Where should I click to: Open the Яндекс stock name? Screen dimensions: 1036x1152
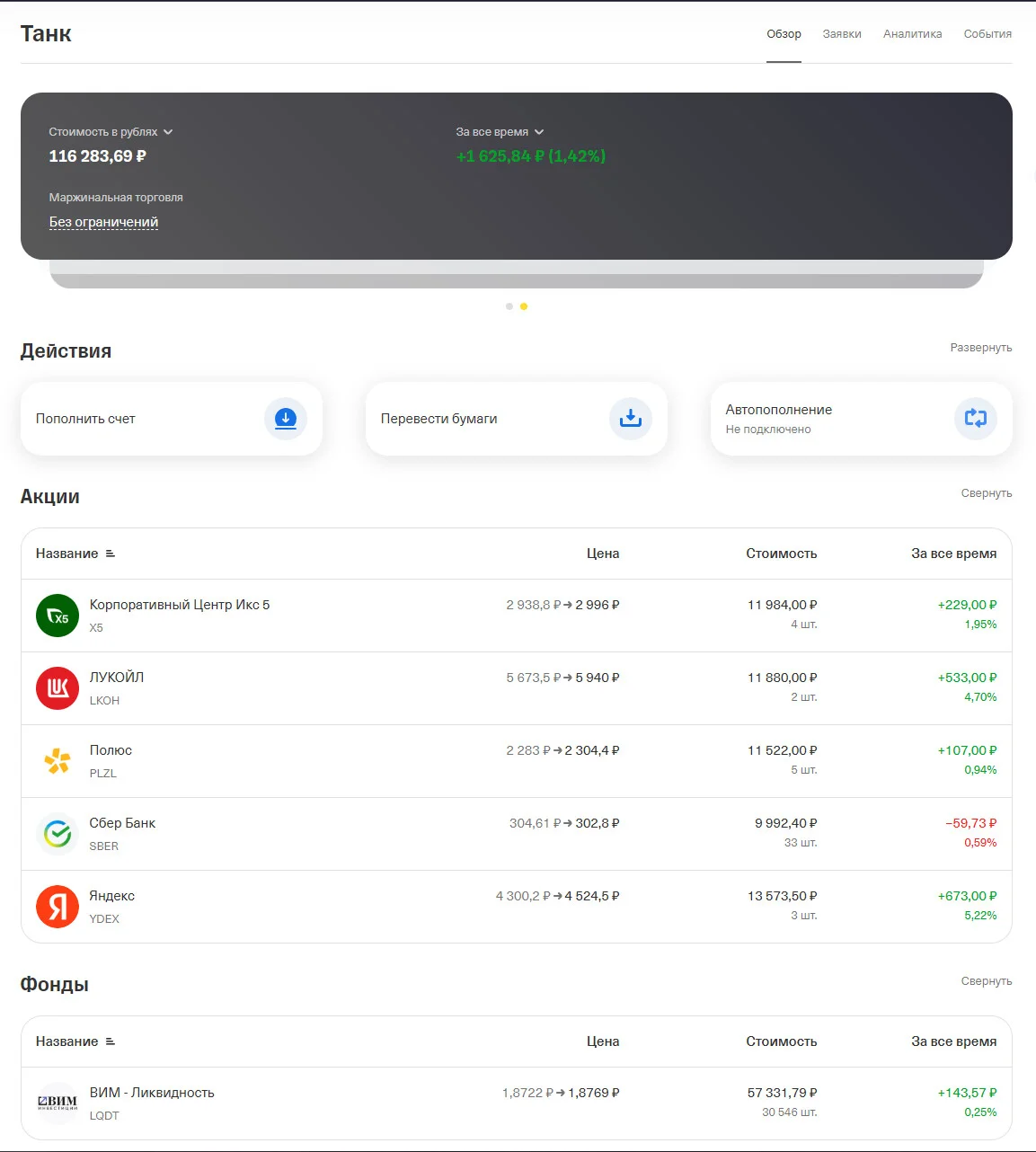tap(112, 896)
